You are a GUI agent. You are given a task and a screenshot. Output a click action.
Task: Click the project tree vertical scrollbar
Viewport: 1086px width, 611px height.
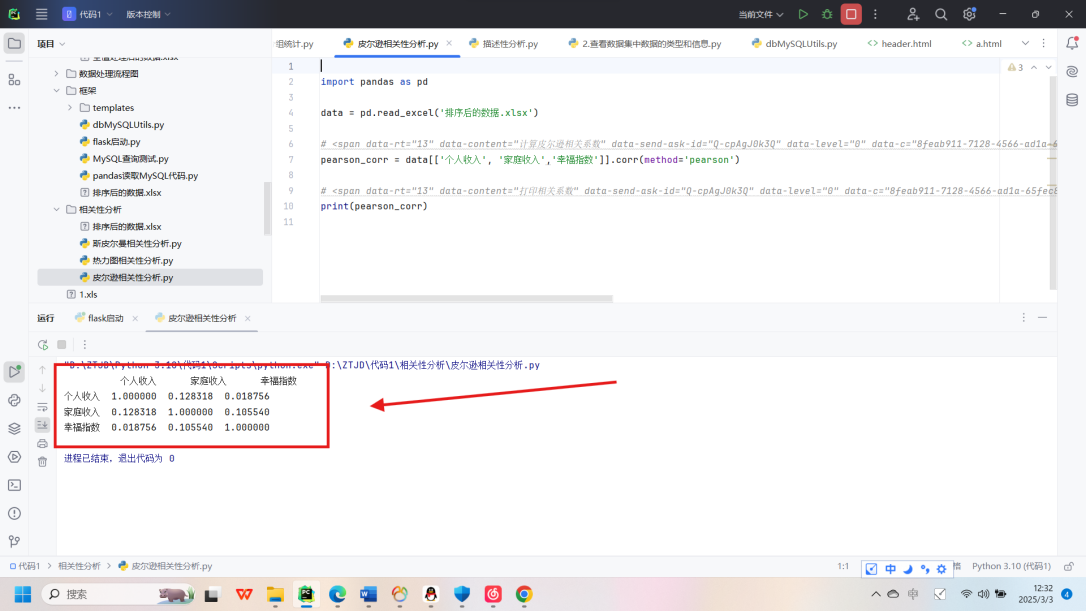[267, 209]
